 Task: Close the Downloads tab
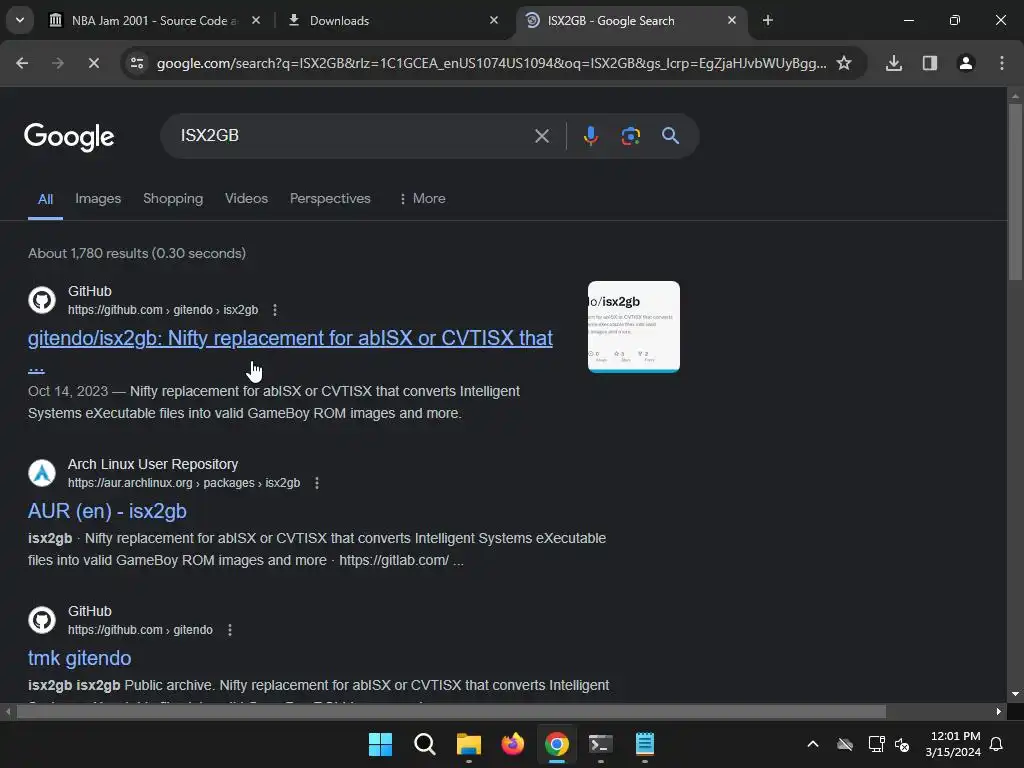(494, 20)
